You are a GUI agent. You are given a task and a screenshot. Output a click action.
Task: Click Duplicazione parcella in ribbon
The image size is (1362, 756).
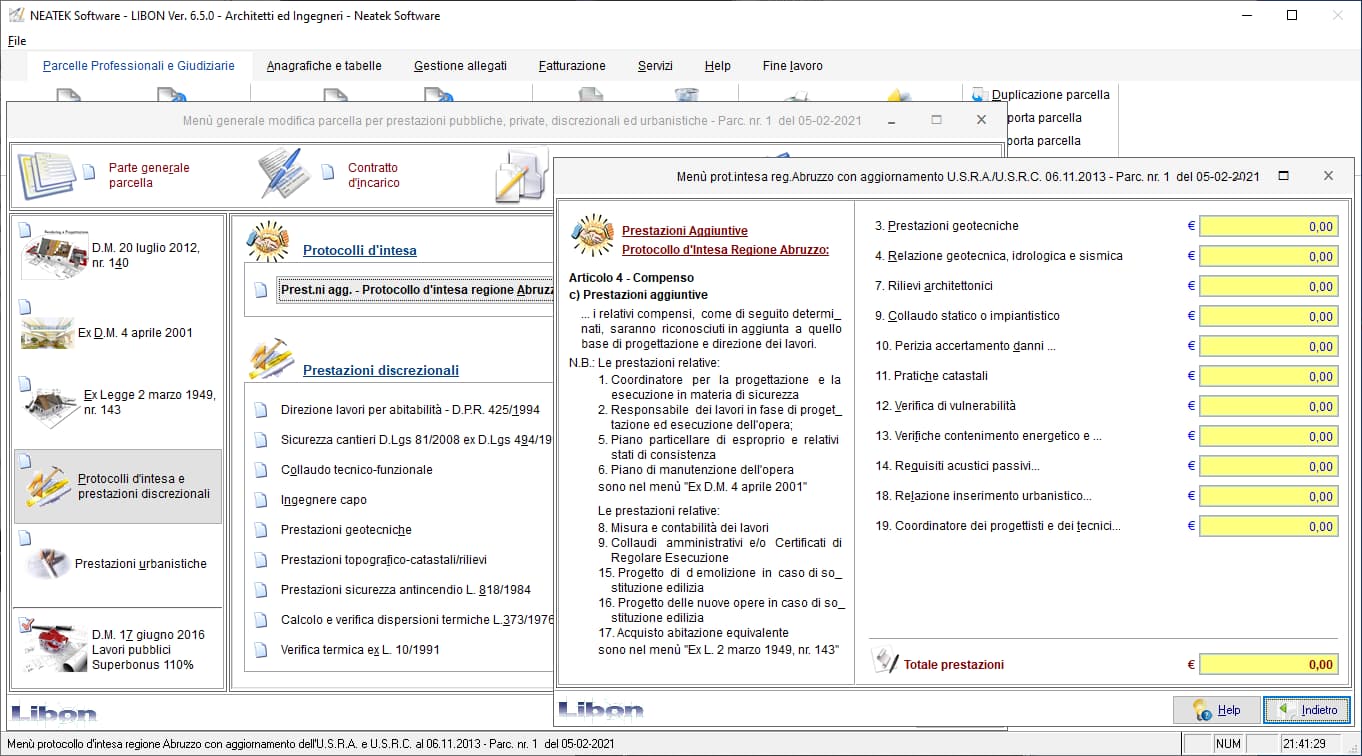pos(1050,95)
